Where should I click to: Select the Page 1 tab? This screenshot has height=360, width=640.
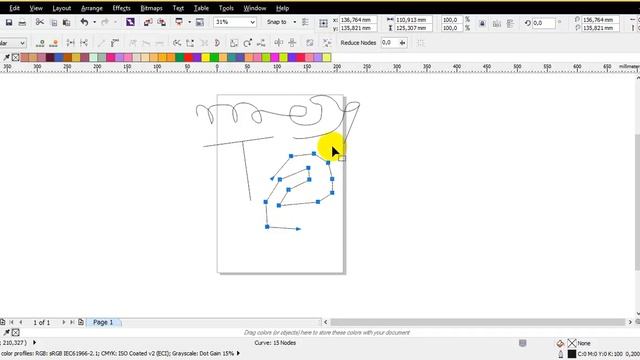[x=103, y=322]
